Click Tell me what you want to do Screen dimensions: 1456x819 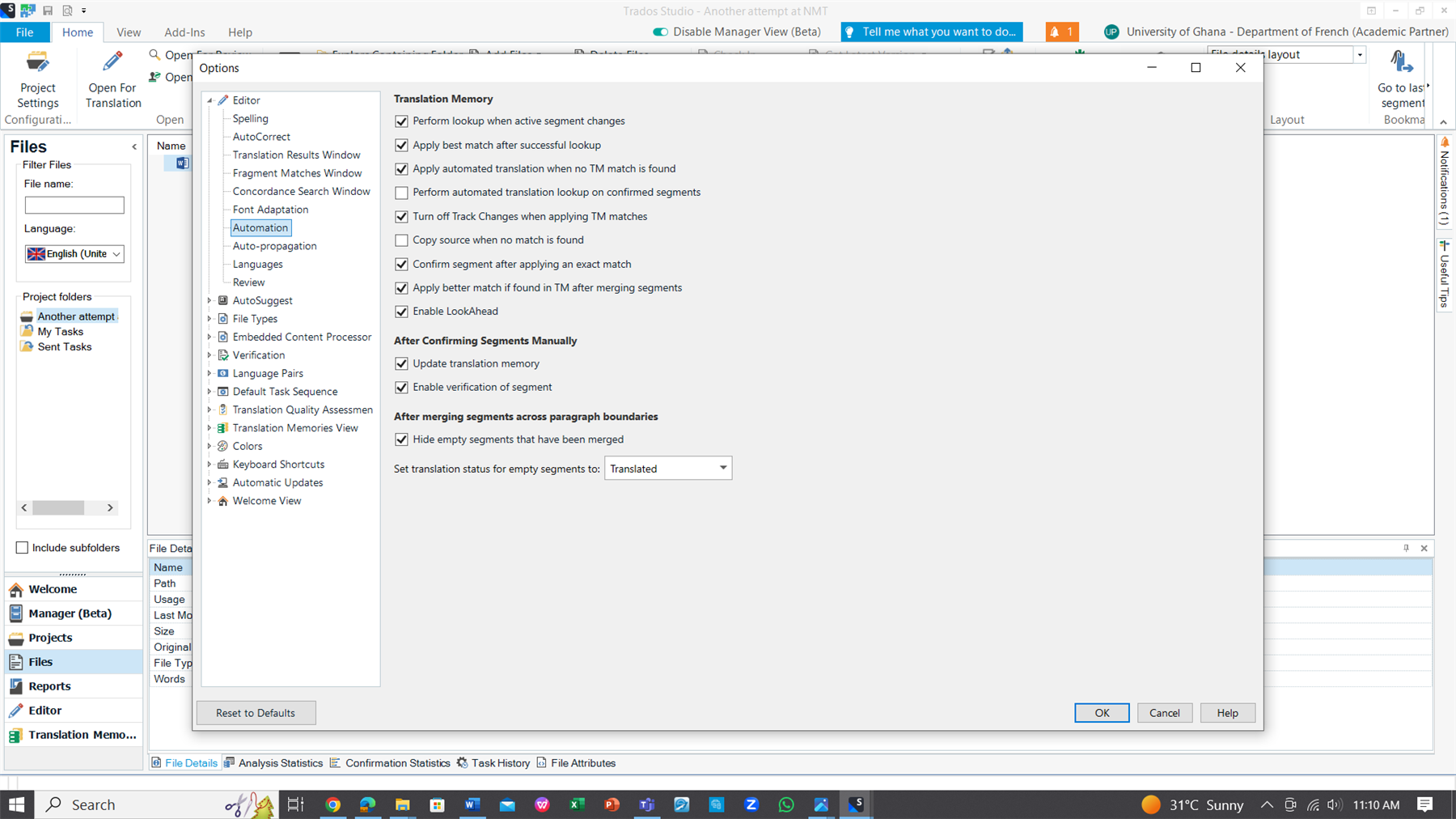(932, 32)
